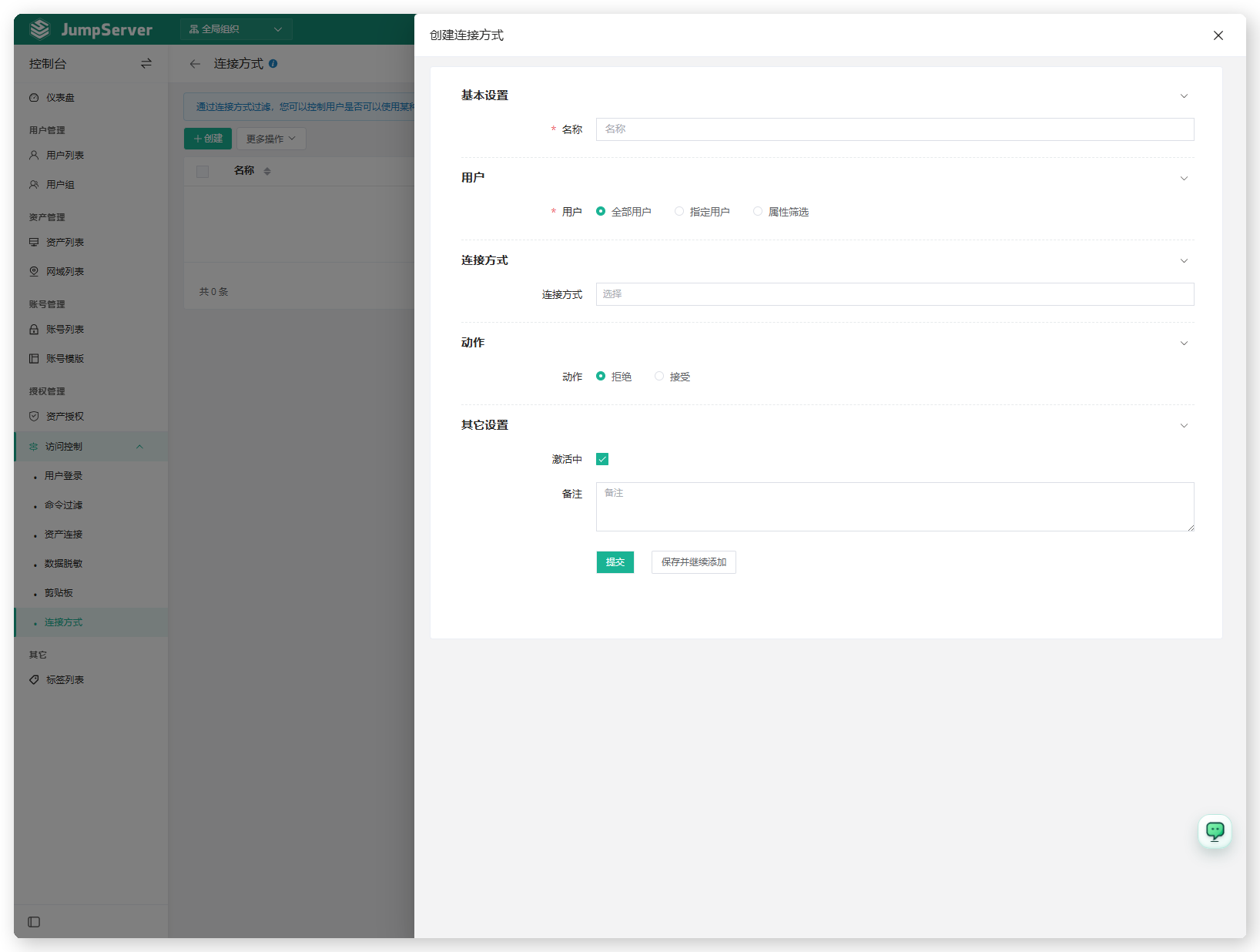Image resolution: width=1260 pixels, height=952 pixels.
Task: Uncheck the 激活中 checkbox
Action: tap(602, 459)
